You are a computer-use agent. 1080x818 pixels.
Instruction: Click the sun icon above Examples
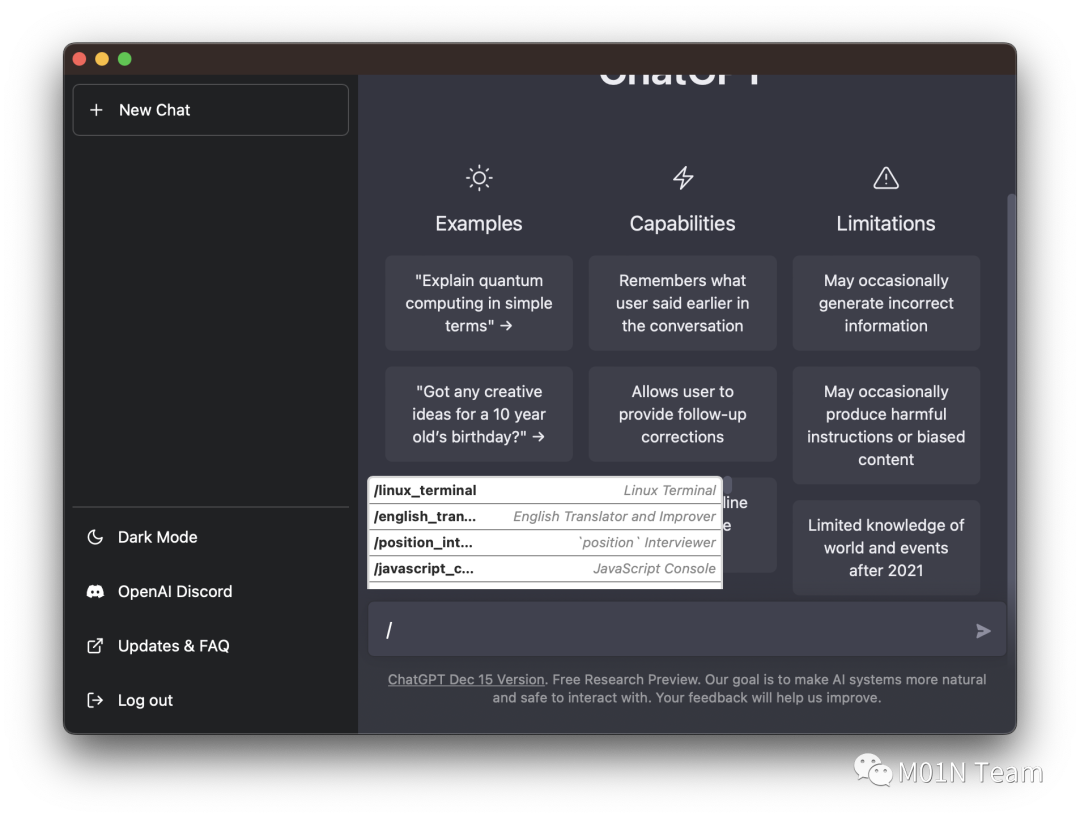479,178
